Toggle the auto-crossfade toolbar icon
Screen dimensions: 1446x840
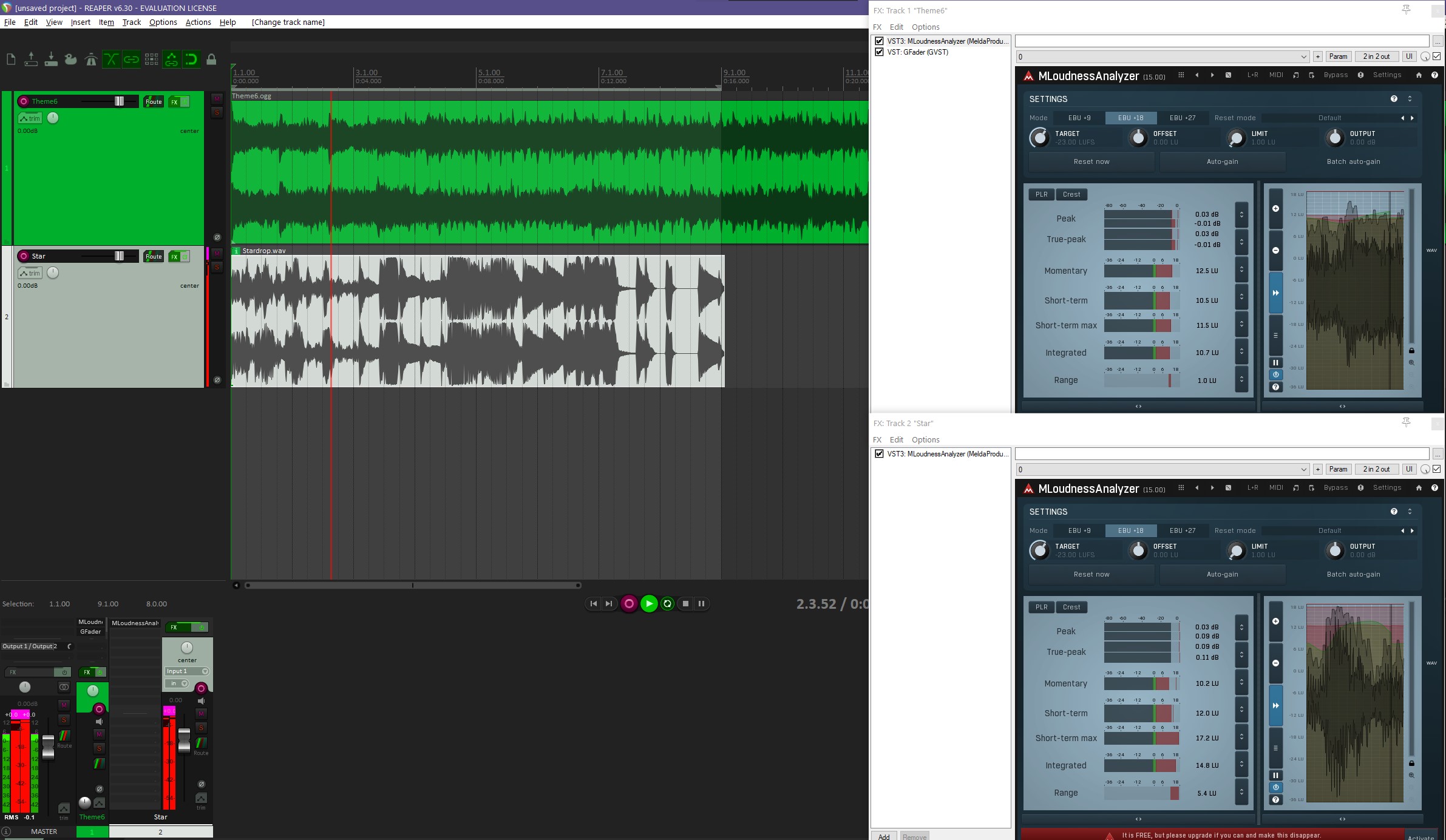pyautogui.click(x=111, y=59)
